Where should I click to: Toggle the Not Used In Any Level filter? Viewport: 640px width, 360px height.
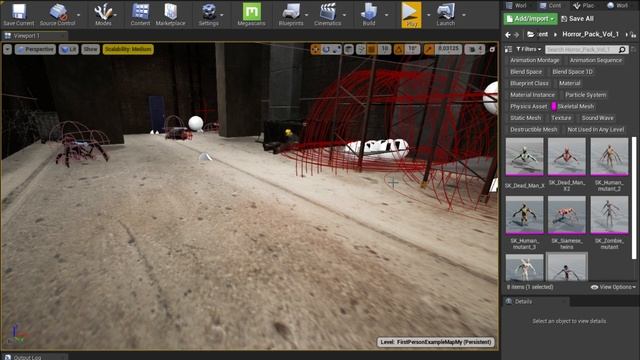pyautogui.click(x=596, y=129)
